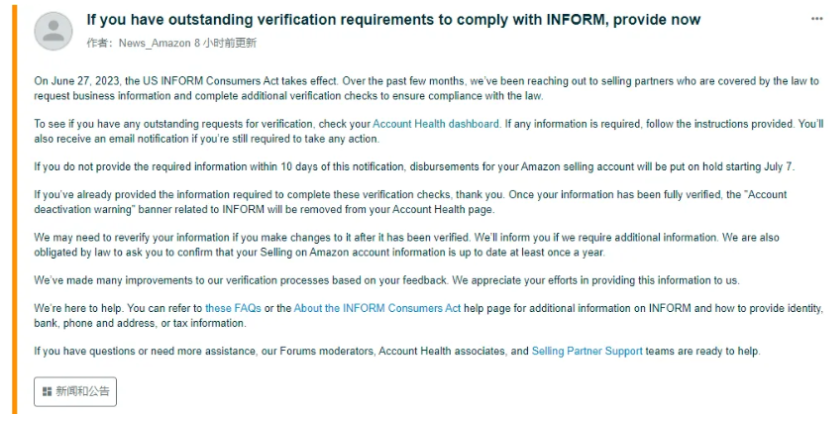This screenshot has width=837, height=428.
Task: Click the author name News_Amazon
Action: pos(146,43)
